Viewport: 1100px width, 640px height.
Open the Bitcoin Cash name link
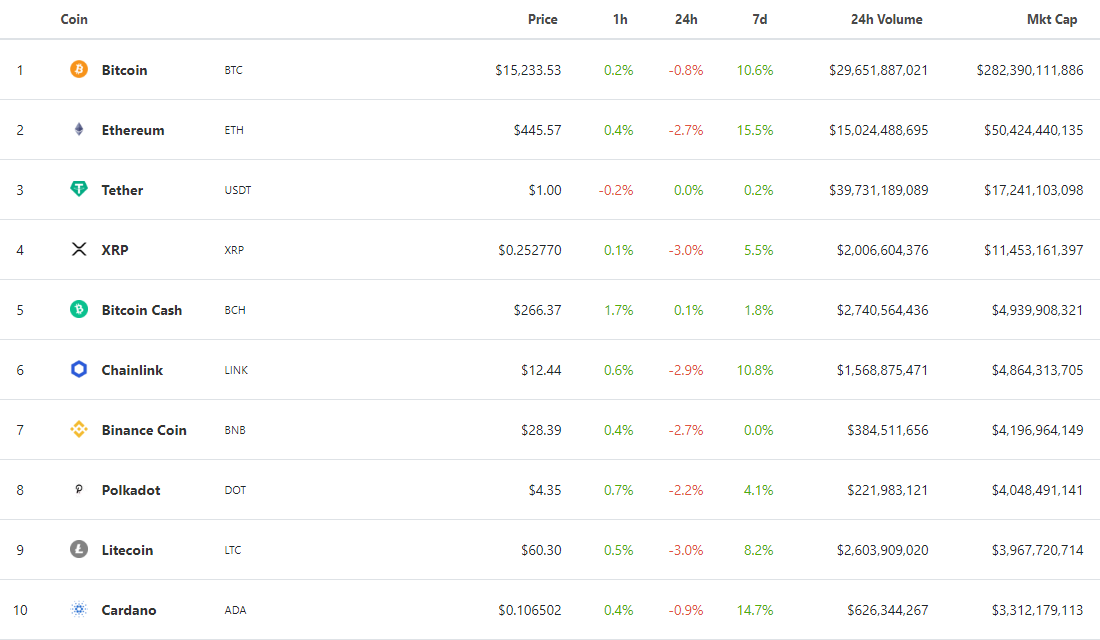coord(142,310)
